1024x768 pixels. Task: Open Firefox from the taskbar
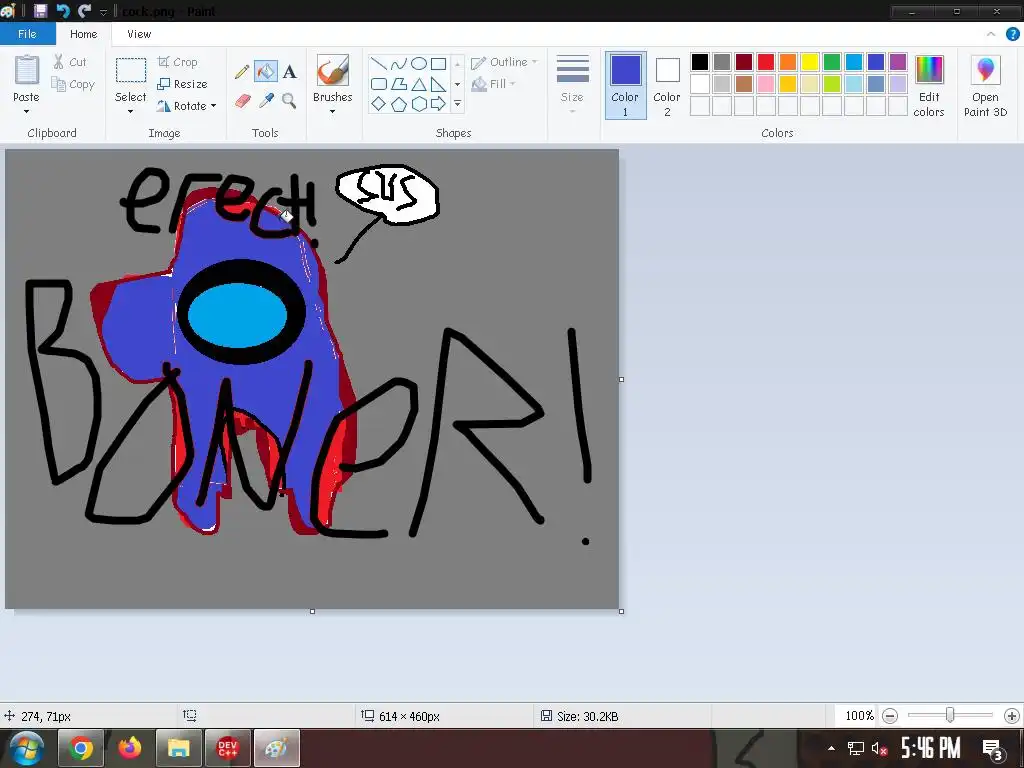point(129,748)
